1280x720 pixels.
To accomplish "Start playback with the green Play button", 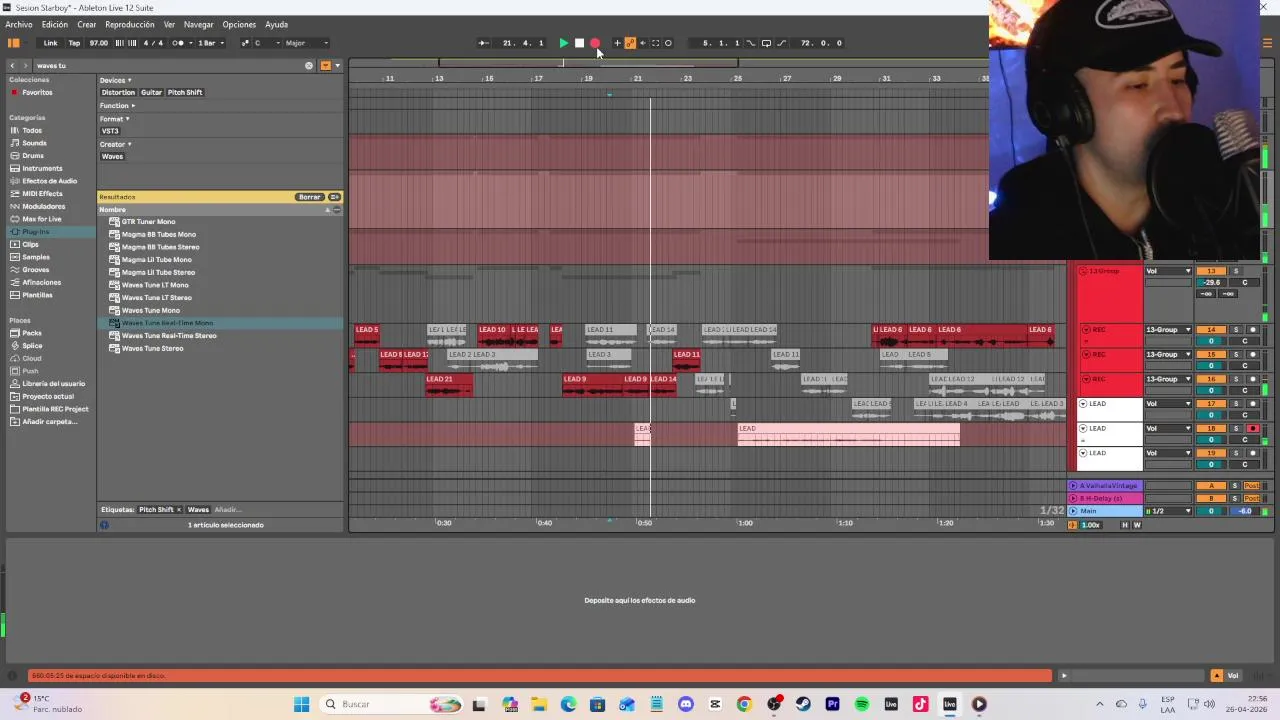I will tap(563, 43).
